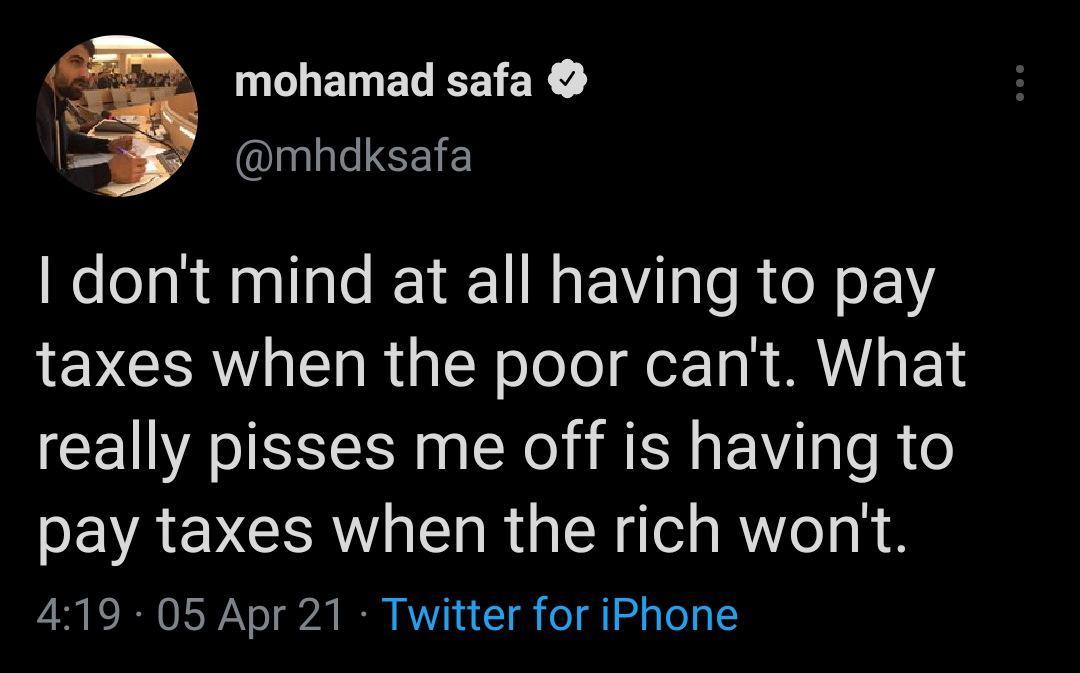Image resolution: width=1080 pixels, height=673 pixels.
Task: Click "safa" in the display name
Action: [489, 82]
